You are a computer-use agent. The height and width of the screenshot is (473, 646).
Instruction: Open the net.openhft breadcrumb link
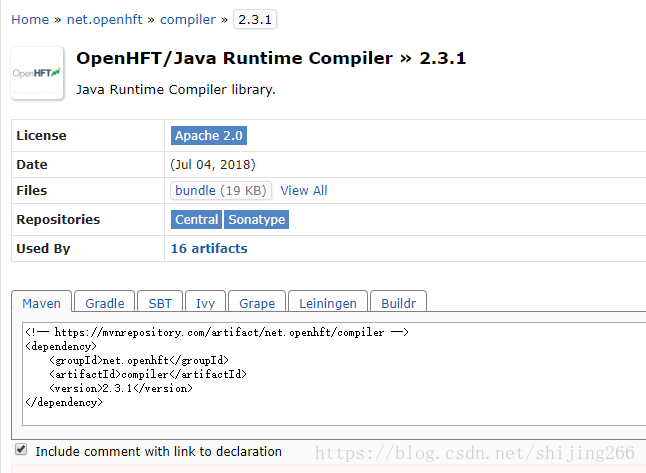[x=104, y=19]
